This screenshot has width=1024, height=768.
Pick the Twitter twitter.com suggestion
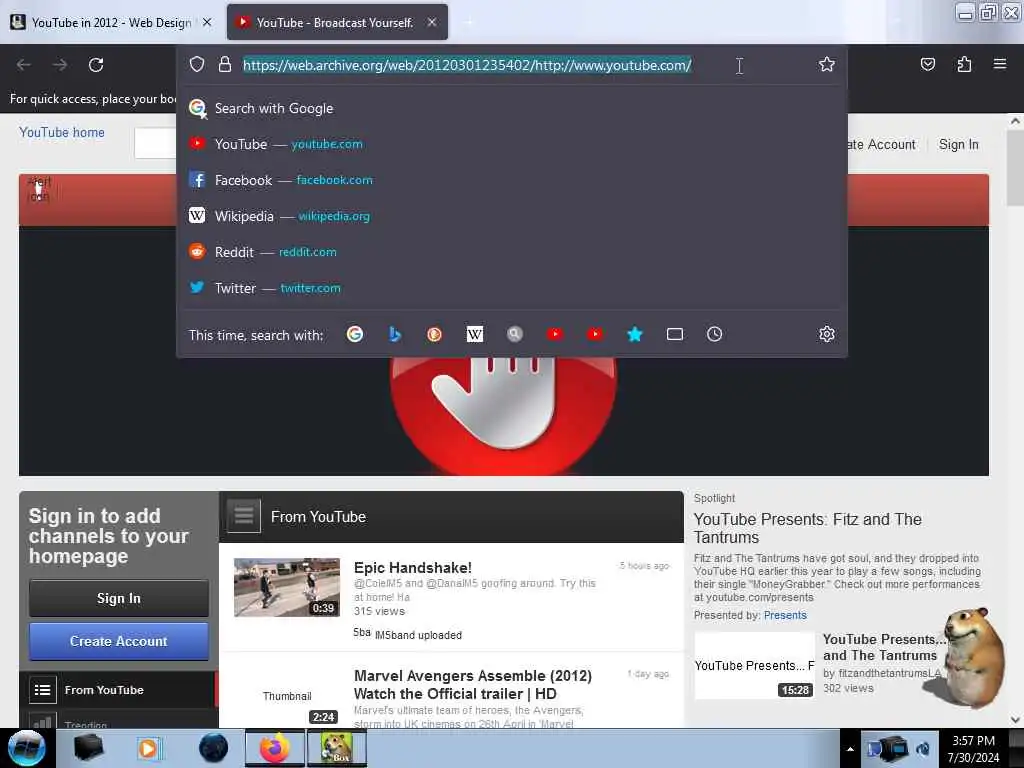point(511,287)
